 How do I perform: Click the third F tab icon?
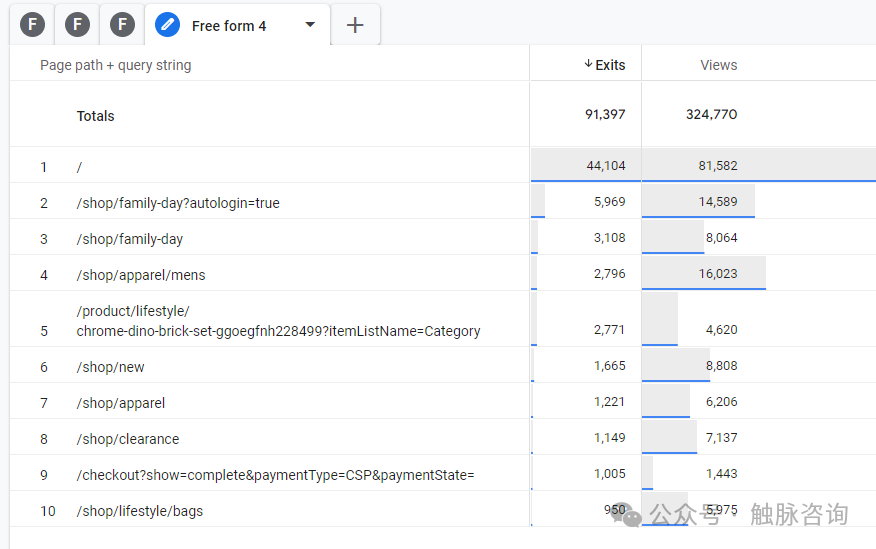[x=122, y=25]
